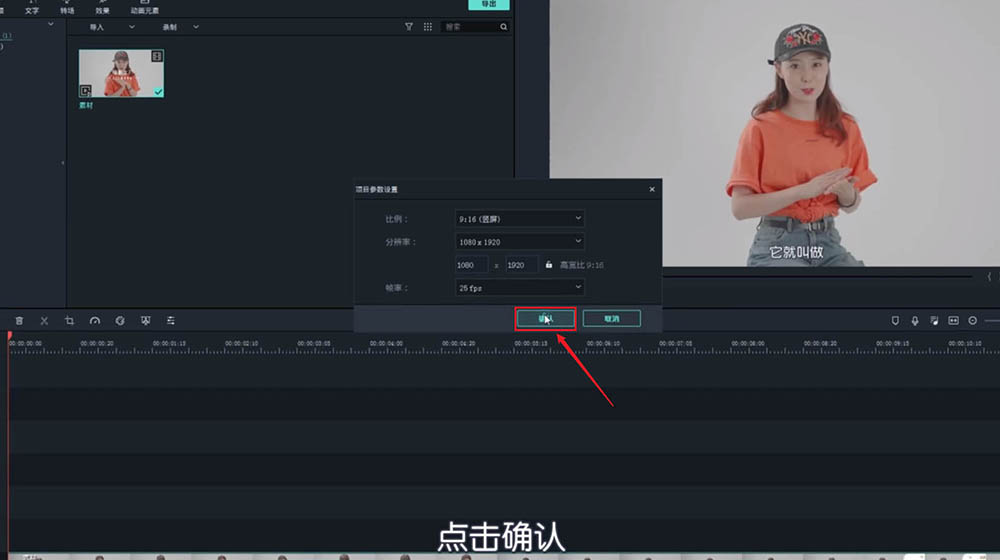Click the color palette icon in timeline toolbar

pyautogui.click(x=120, y=321)
